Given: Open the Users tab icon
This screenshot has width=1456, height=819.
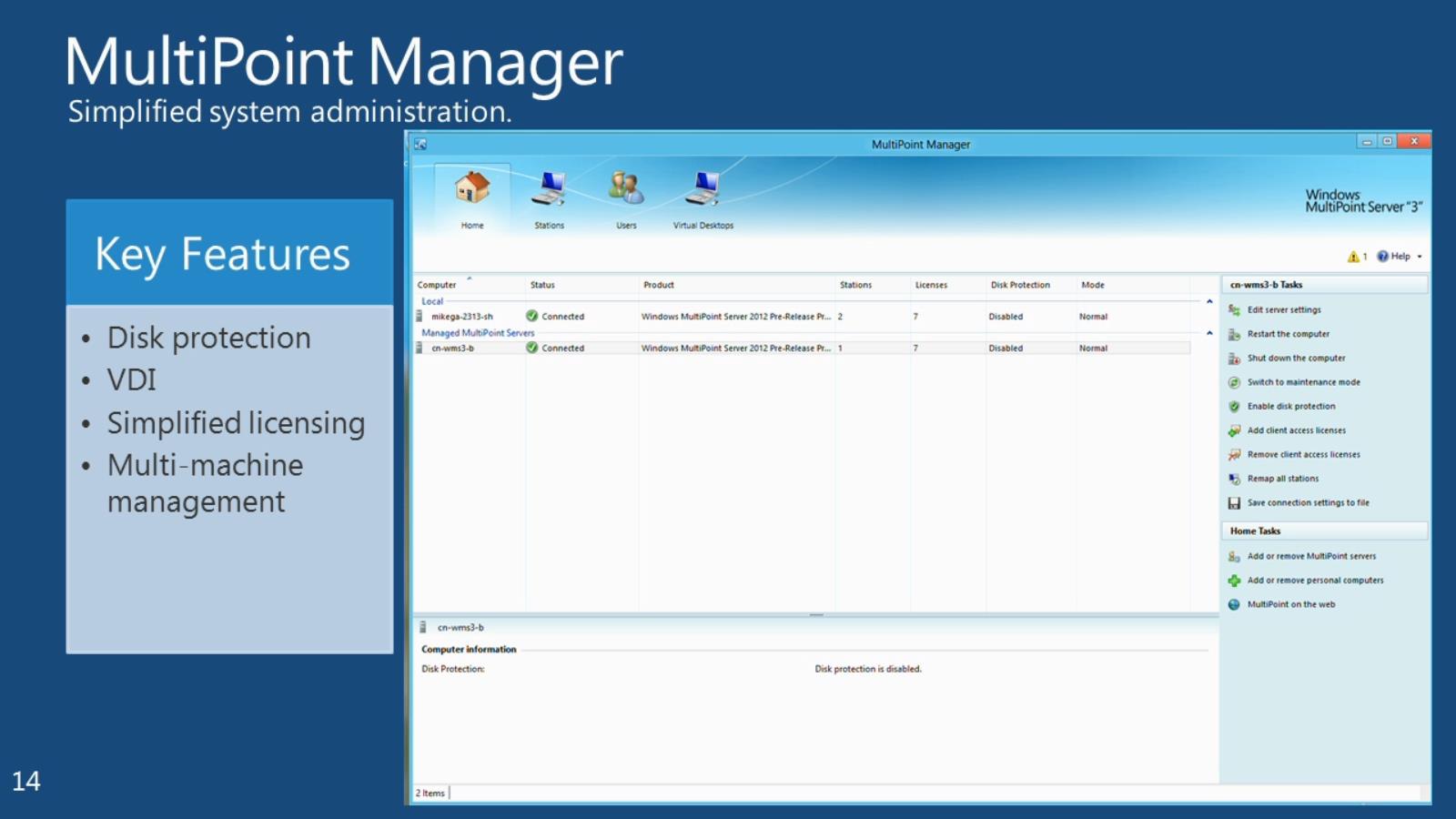Looking at the screenshot, I should click(x=626, y=187).
